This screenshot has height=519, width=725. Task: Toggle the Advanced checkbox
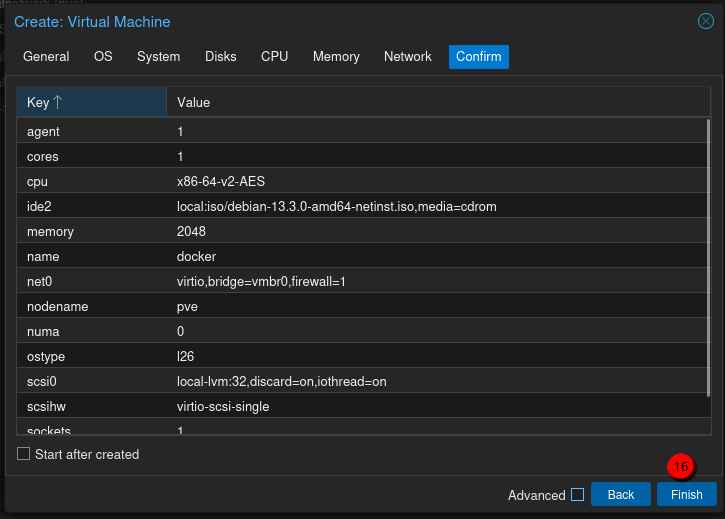coord(577,494)
